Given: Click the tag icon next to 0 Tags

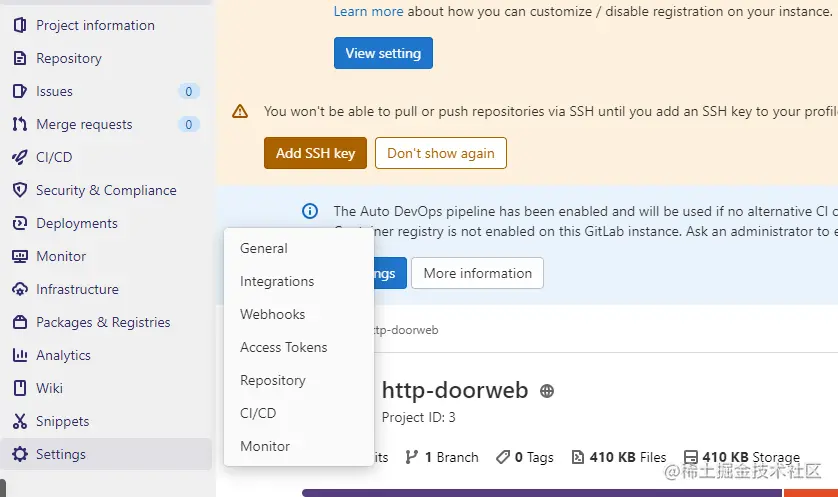Looking at the screenshot, I should point(503,457).
